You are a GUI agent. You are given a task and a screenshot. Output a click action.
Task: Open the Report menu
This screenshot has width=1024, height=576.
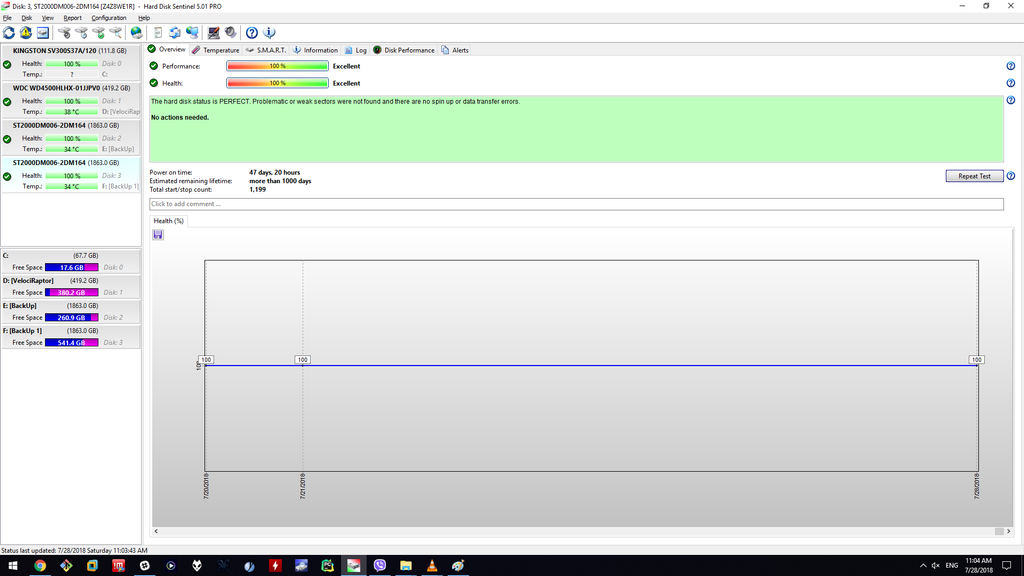click(x=72, y=18)
